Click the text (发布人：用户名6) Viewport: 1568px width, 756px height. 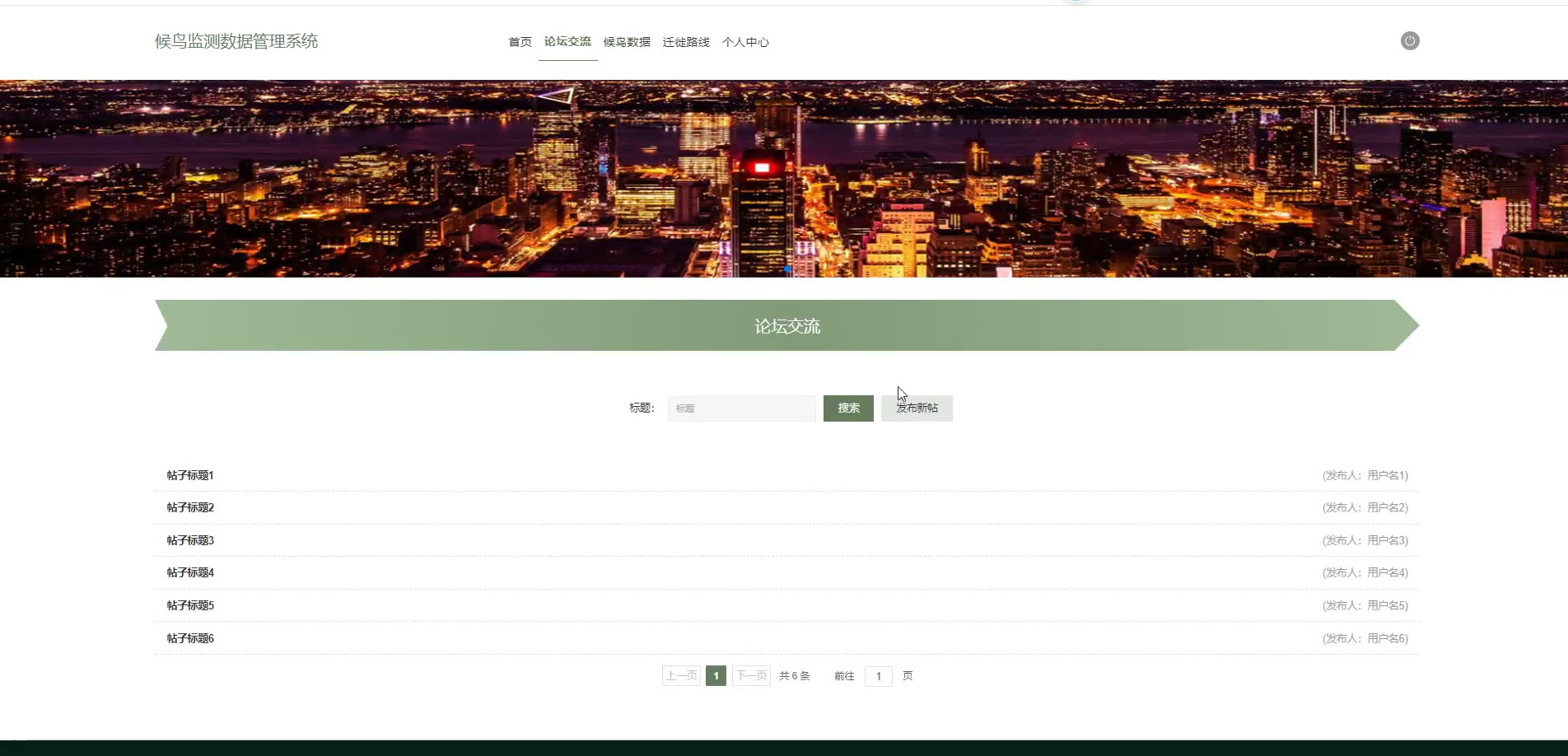tap(1365, 638)
